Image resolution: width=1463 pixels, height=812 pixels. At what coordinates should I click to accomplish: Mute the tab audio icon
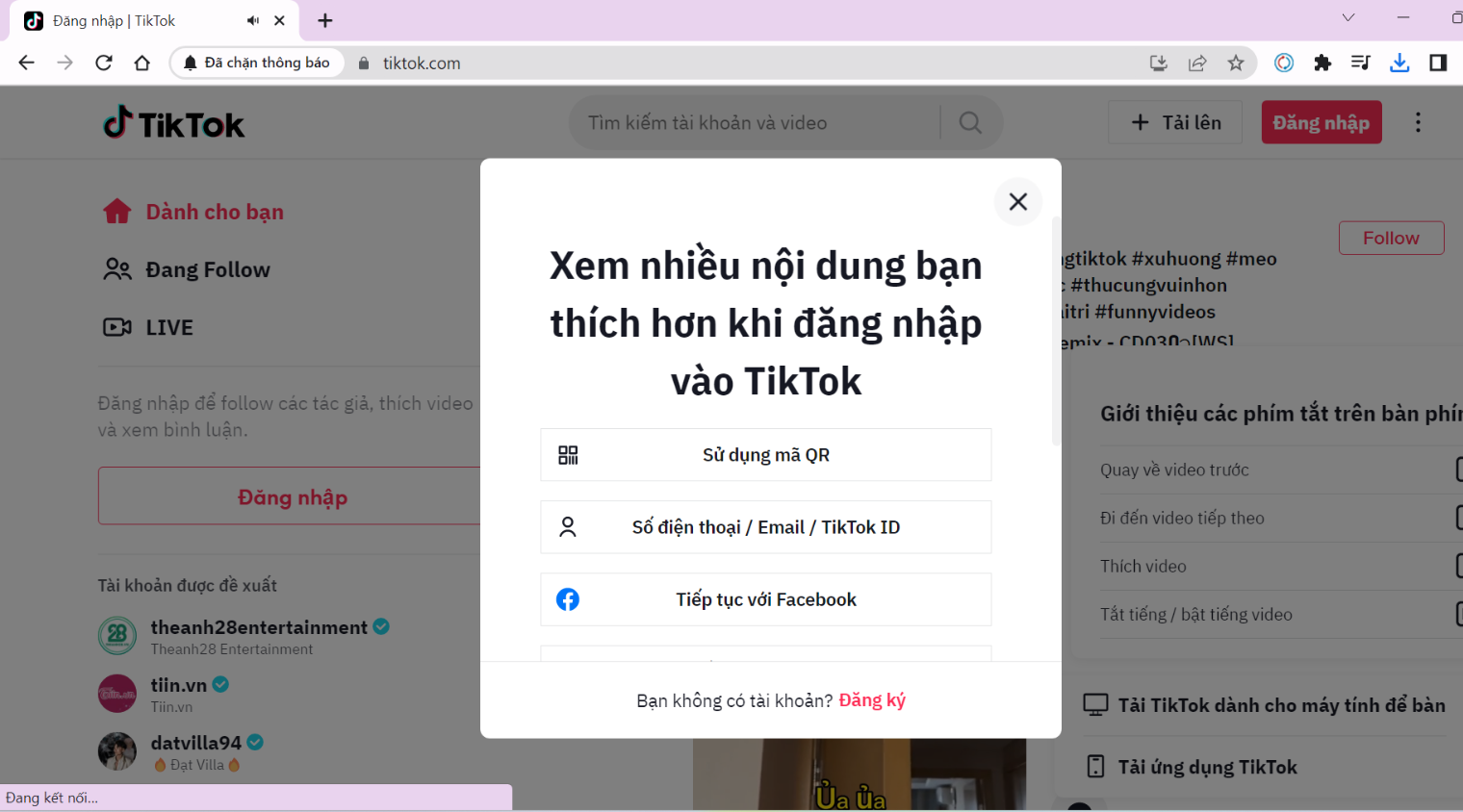point(252,20)
